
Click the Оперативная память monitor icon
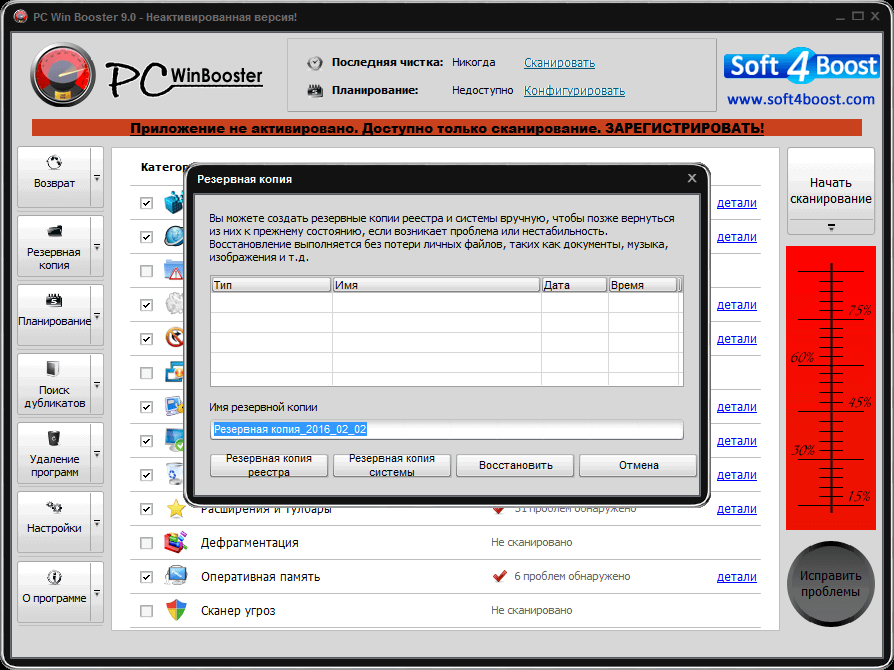tap(176, 576)
